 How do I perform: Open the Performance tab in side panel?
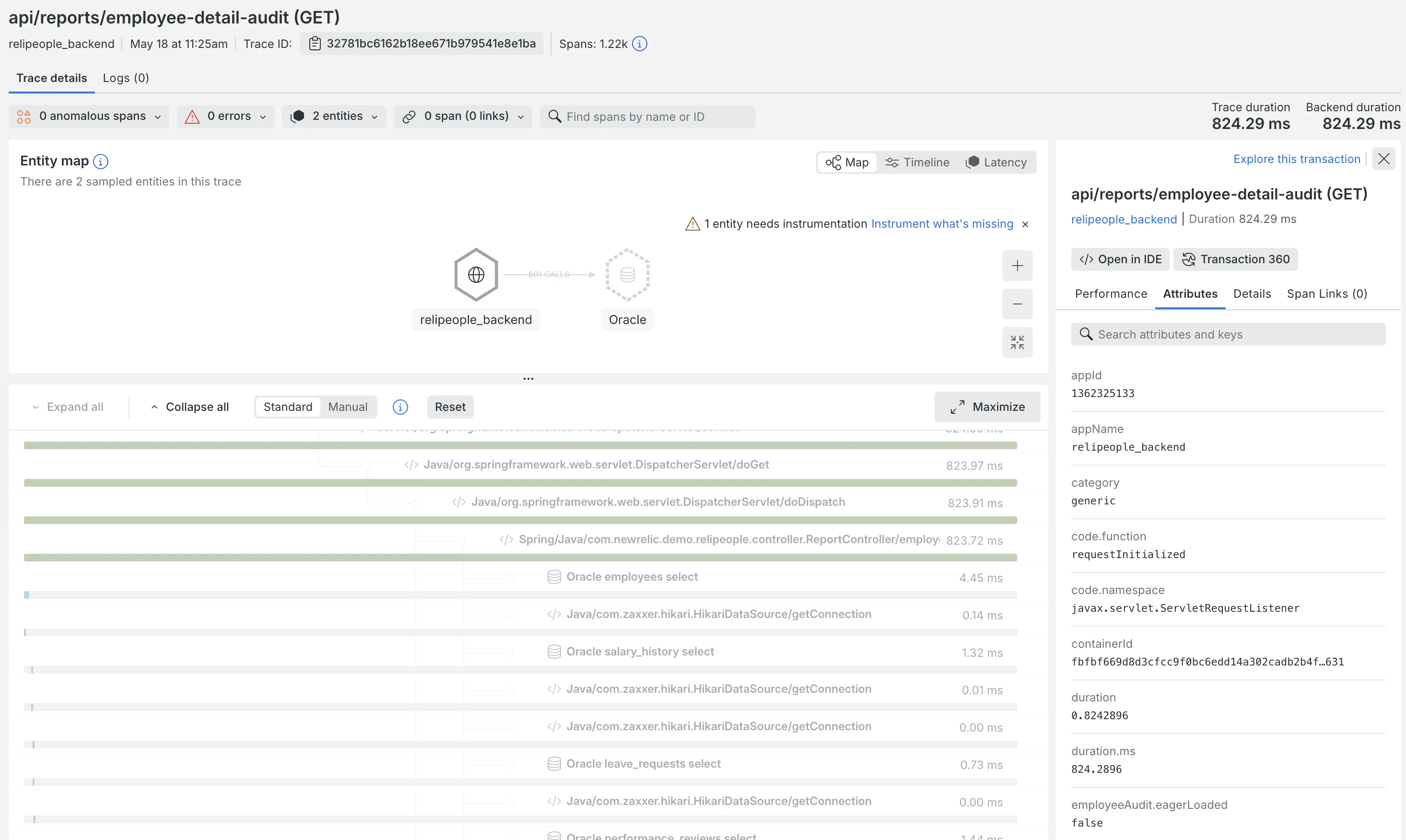pyautogui.click(x=1111, y=294)
